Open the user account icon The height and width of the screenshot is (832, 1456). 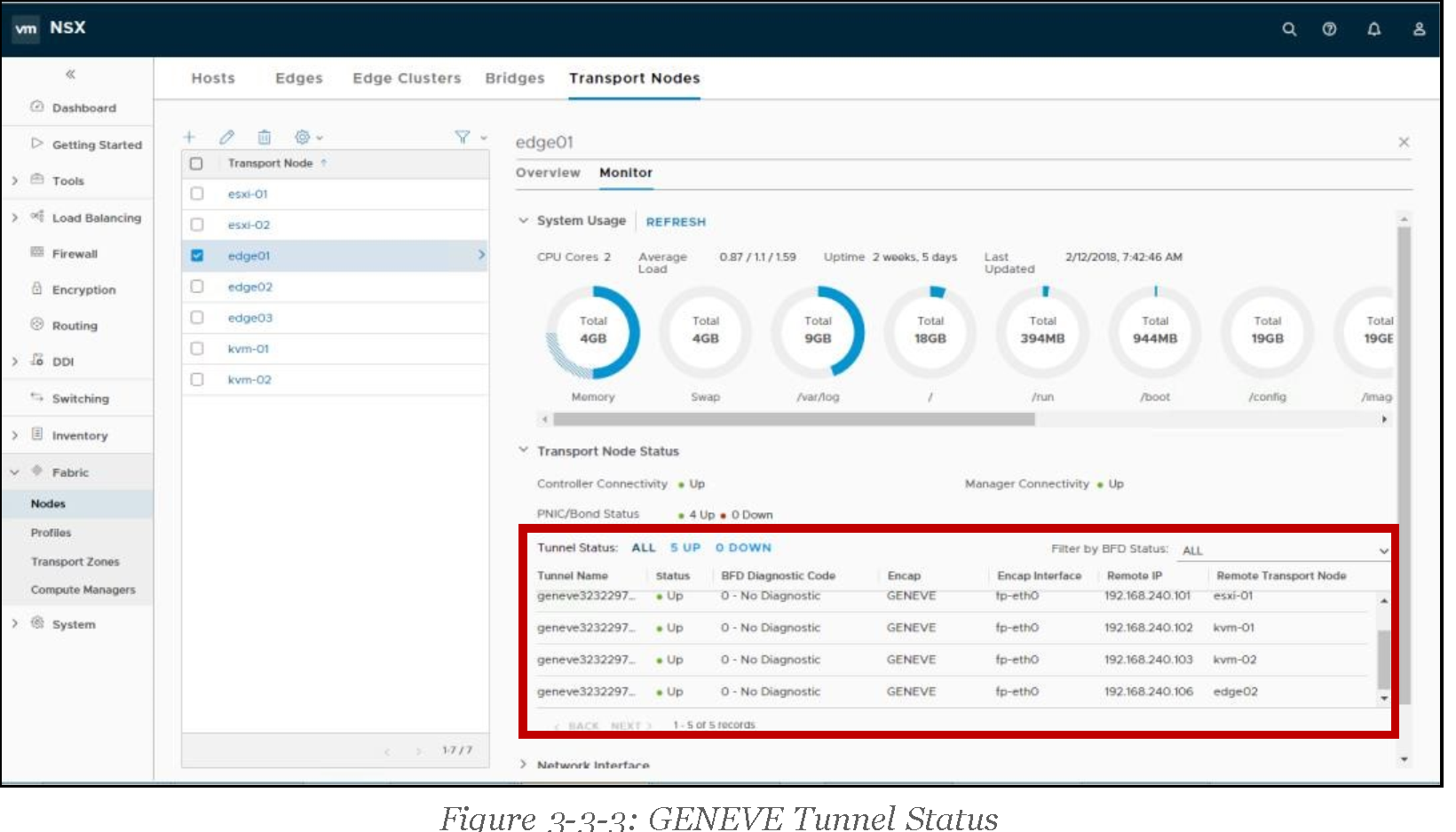pyautogui.click(x=1419, y=29)
